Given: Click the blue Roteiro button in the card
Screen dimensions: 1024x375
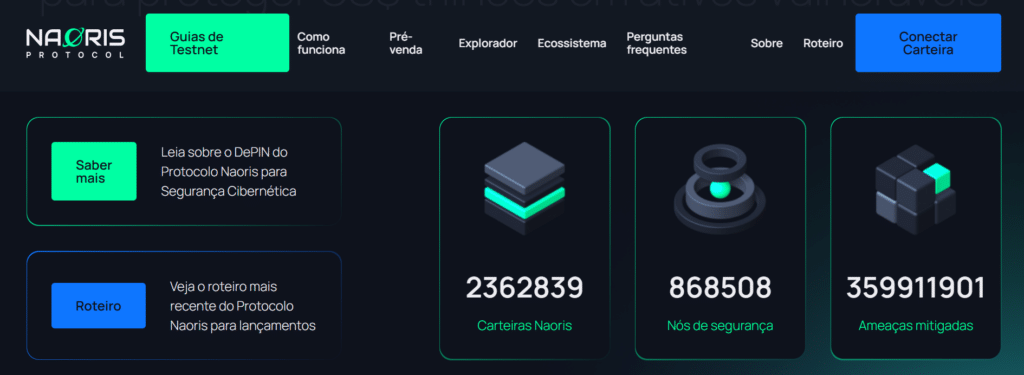Looking at the screenshot, I should coord(99,306).
